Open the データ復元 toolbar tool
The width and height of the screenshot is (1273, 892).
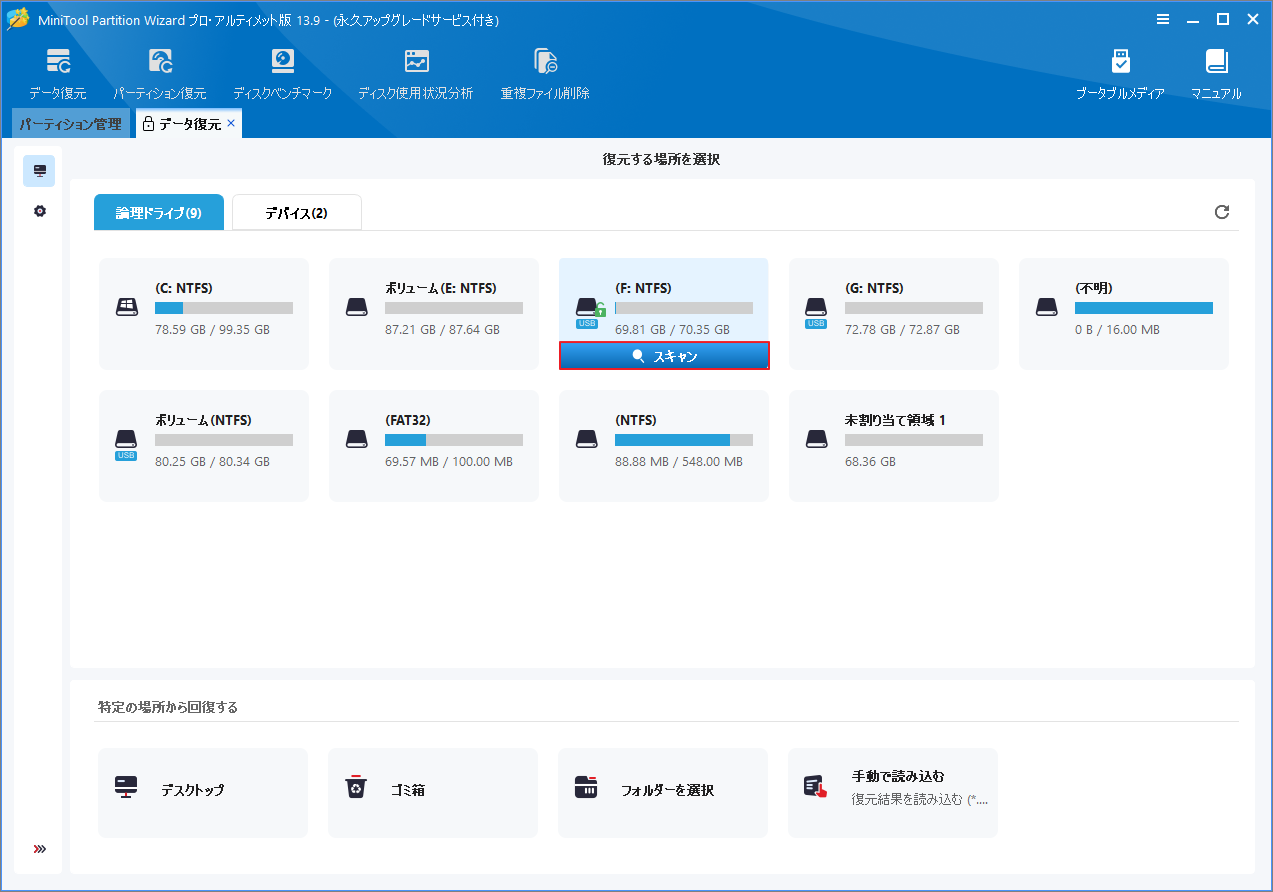[x=57, y=74]
